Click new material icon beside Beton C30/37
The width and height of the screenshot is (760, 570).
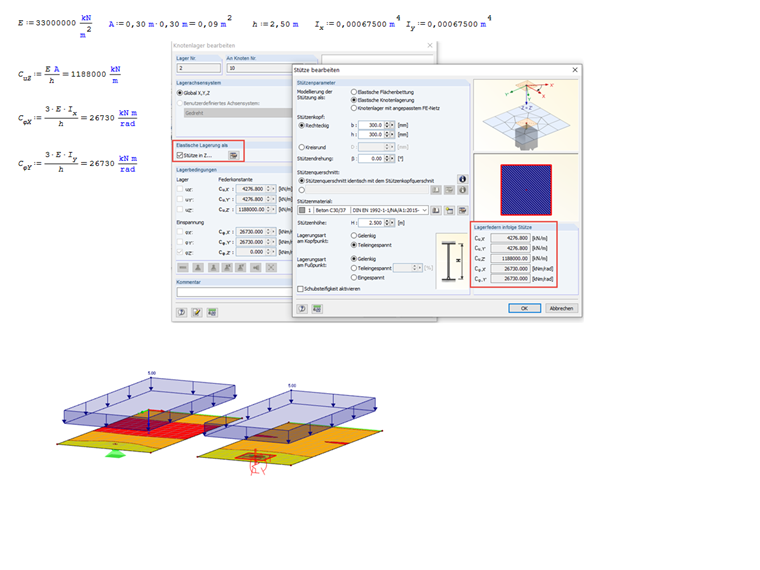449,210
